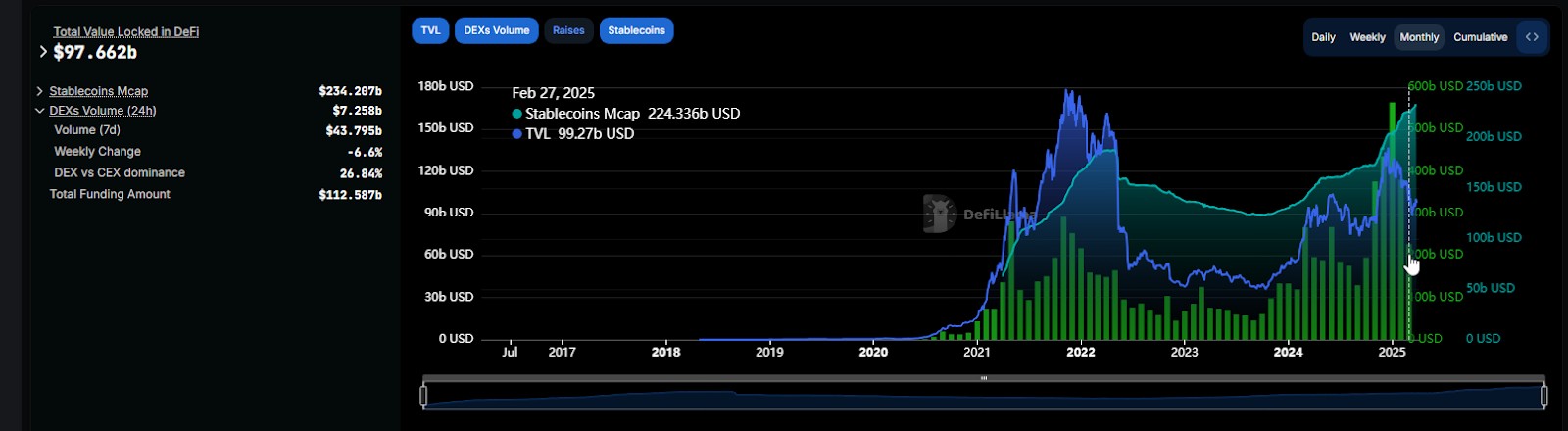Click the top grip of the range selector

984,378
